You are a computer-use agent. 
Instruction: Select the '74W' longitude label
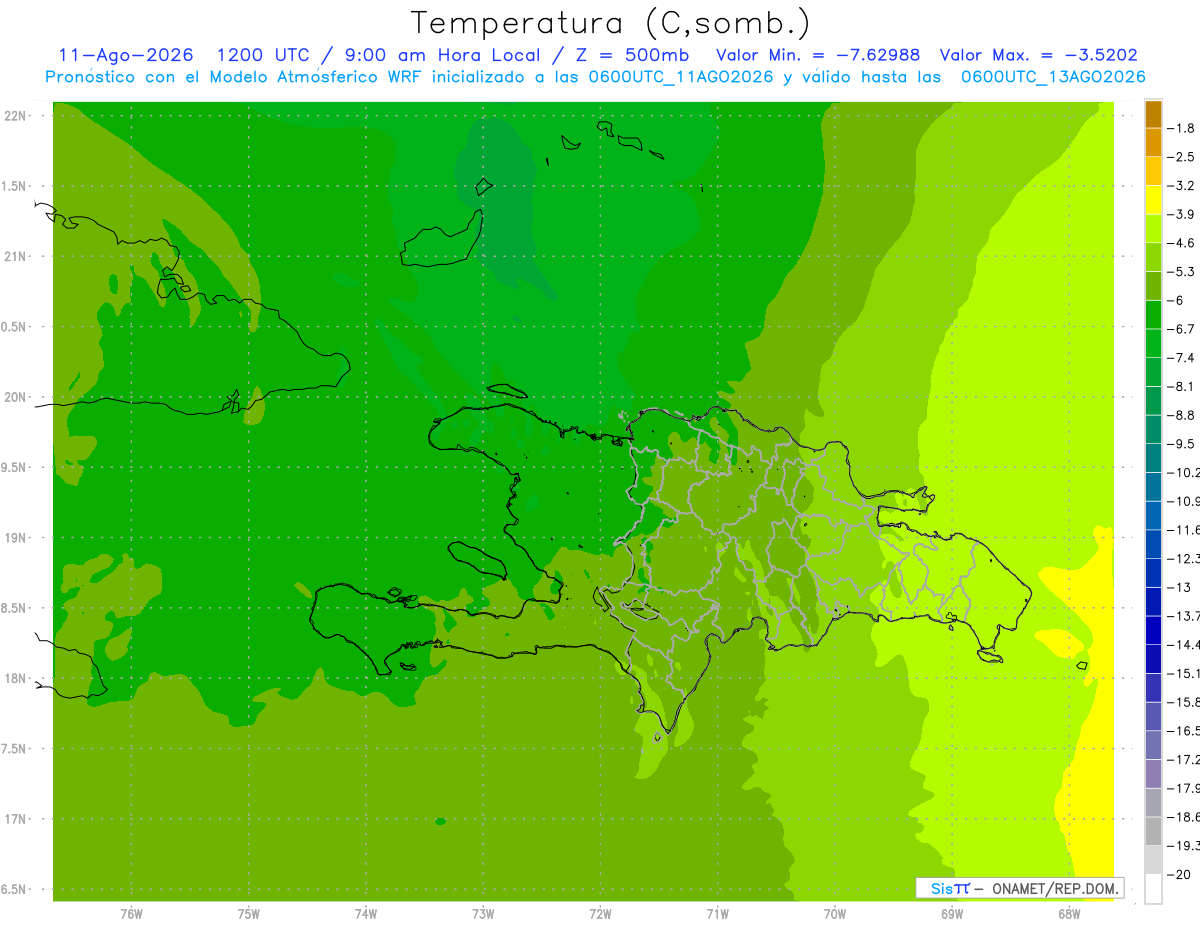pos(366,914)
